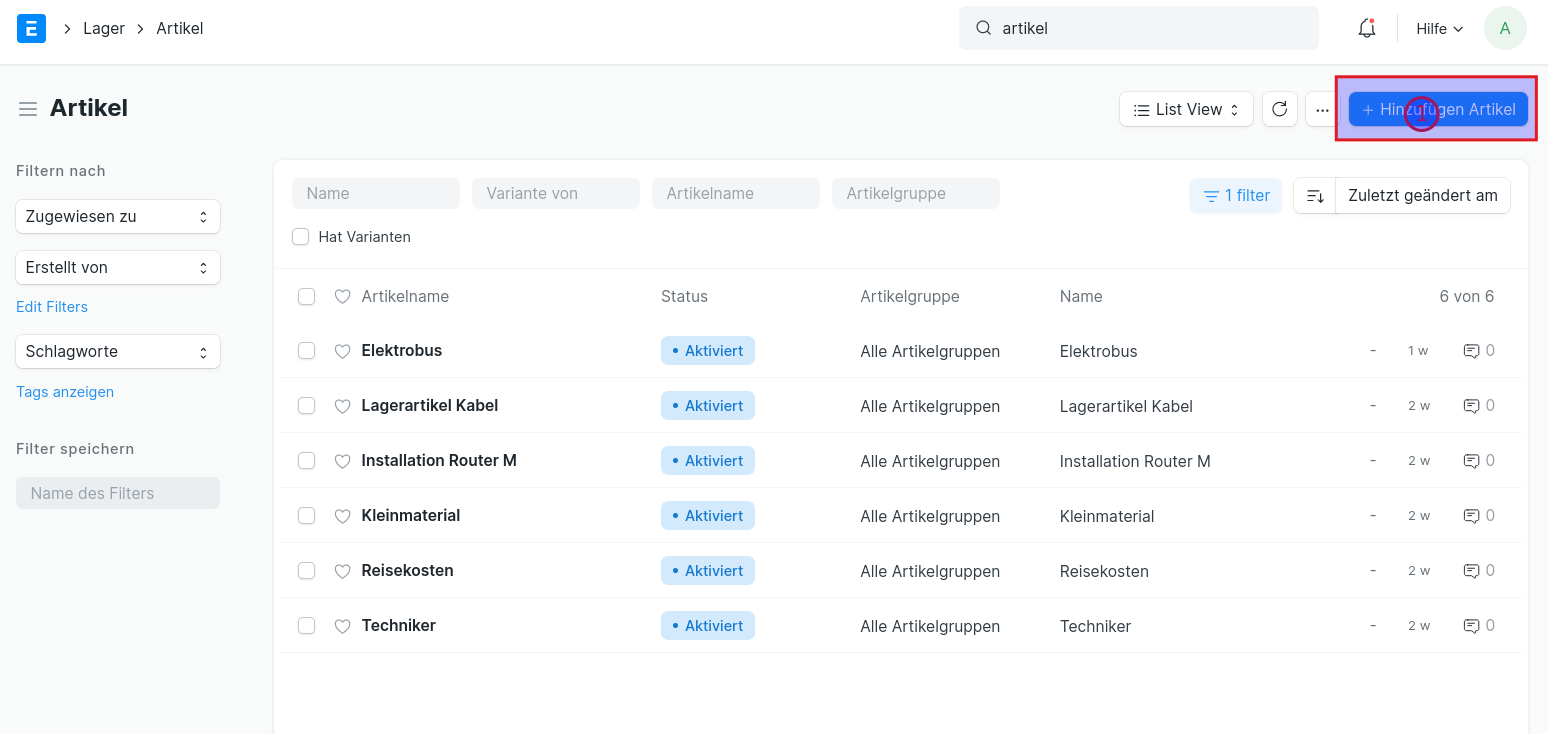Check the Lagerartikel Kabel row checkbox

[307, 406]
